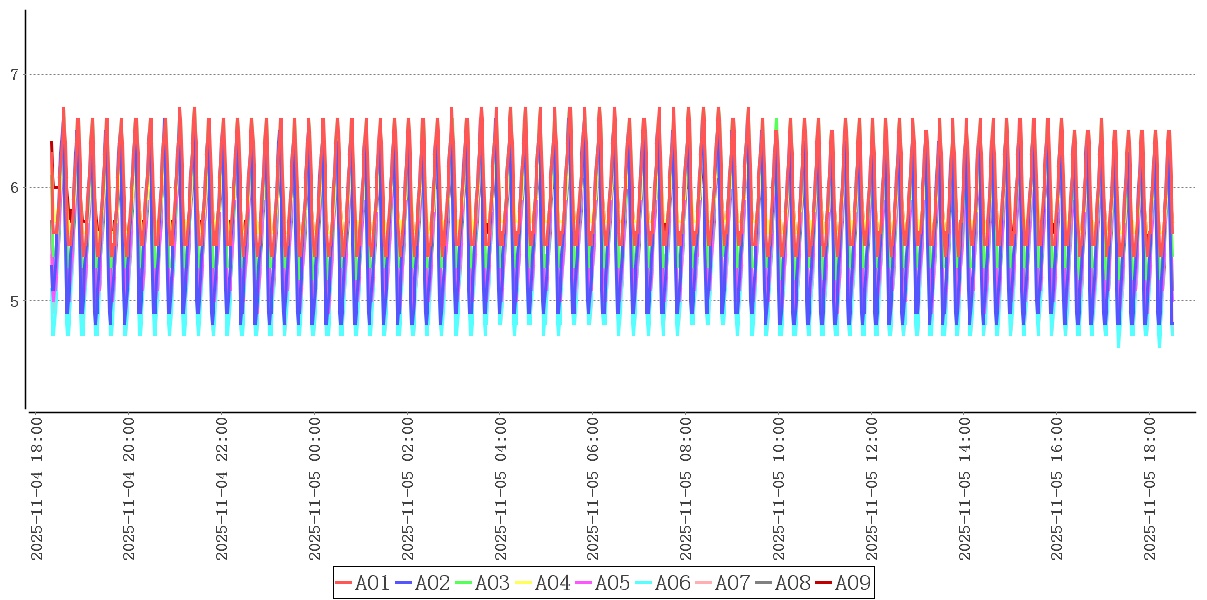
Task: Click the green spike near 10:00
Action: (776, 123)
